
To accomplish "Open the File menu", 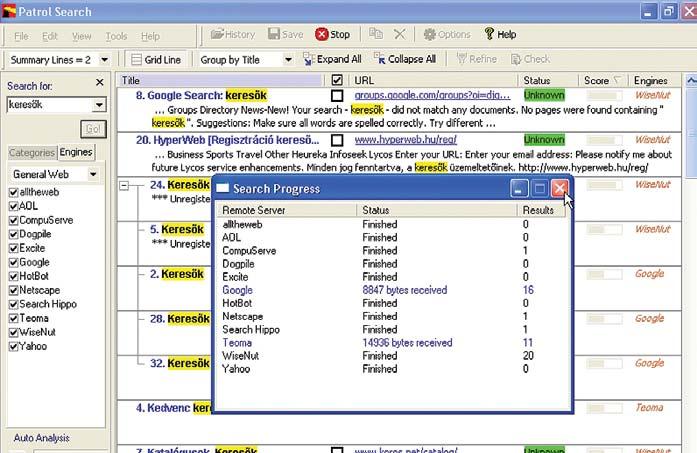I will [x=21, y=36].
